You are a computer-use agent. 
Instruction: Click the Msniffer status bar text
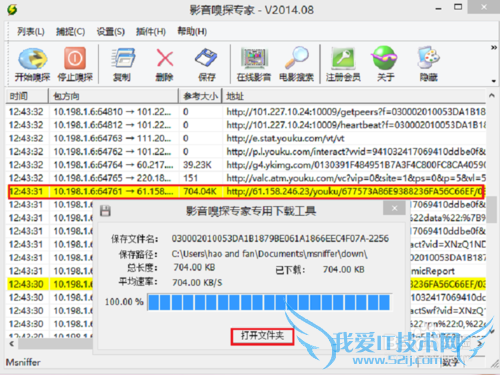click(x=23, y=362)
